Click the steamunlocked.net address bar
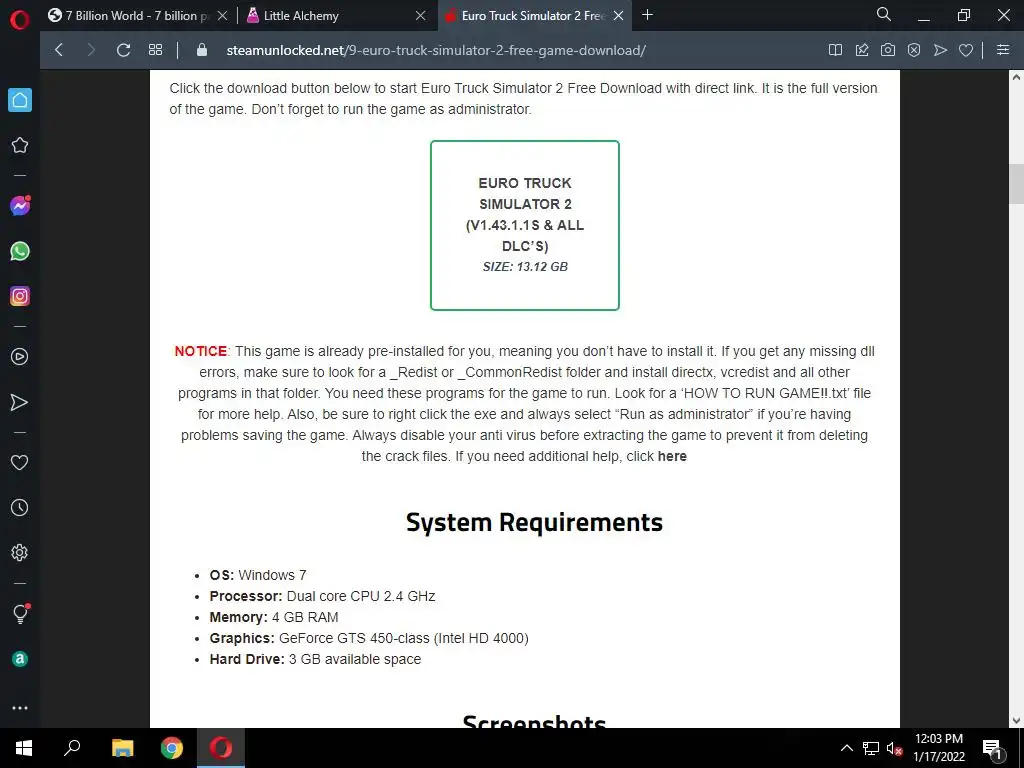Image resolution: width=1024 pixels, height=768 pixels. (x=436, y=50)
